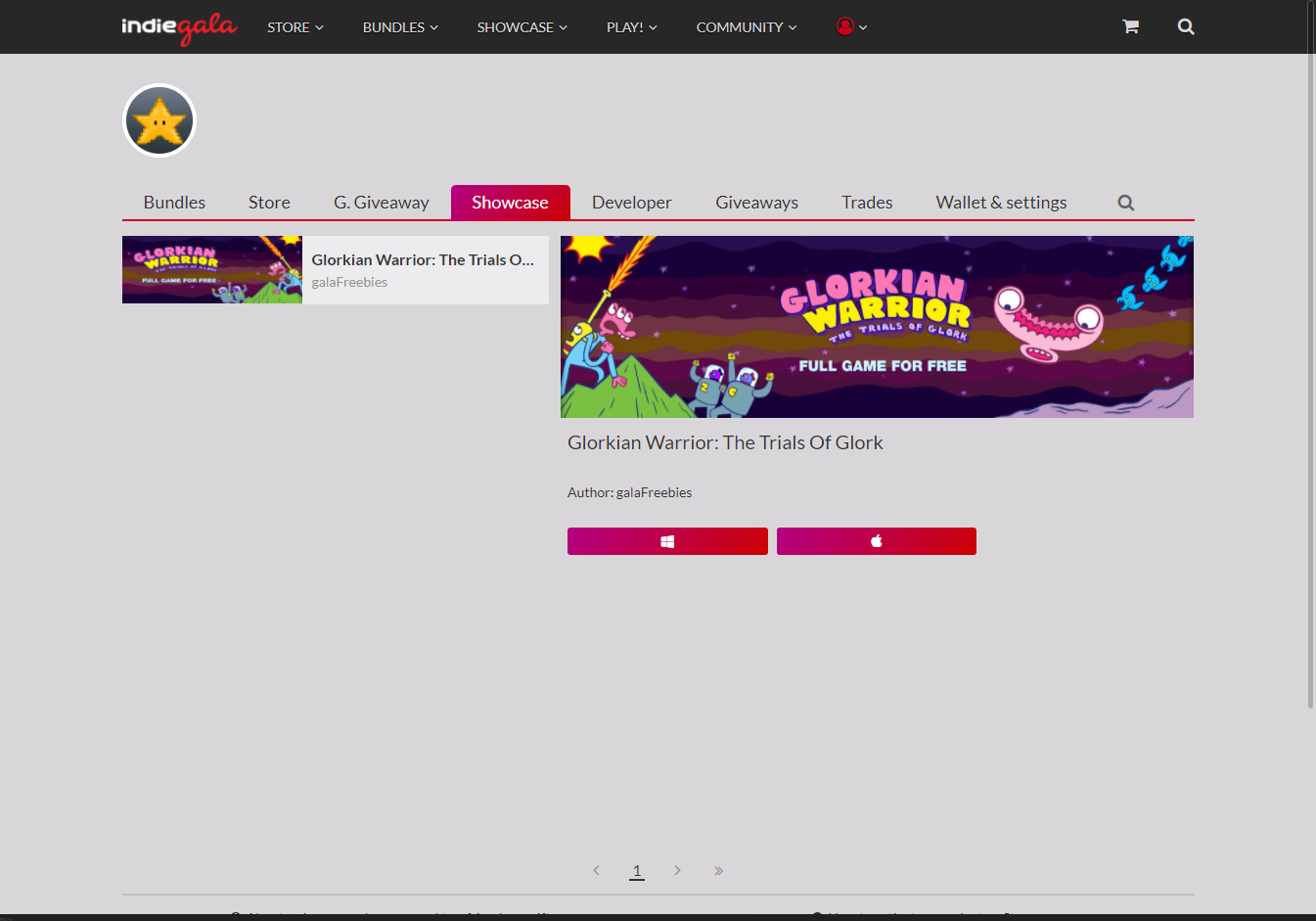
Task: Expand the STORE dropdown menu
Action: tap(295, 27)
